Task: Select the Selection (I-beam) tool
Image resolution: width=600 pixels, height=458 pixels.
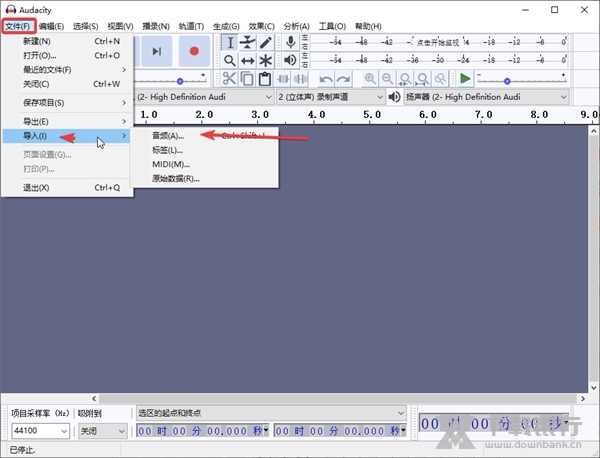Action: pos(230,42)
